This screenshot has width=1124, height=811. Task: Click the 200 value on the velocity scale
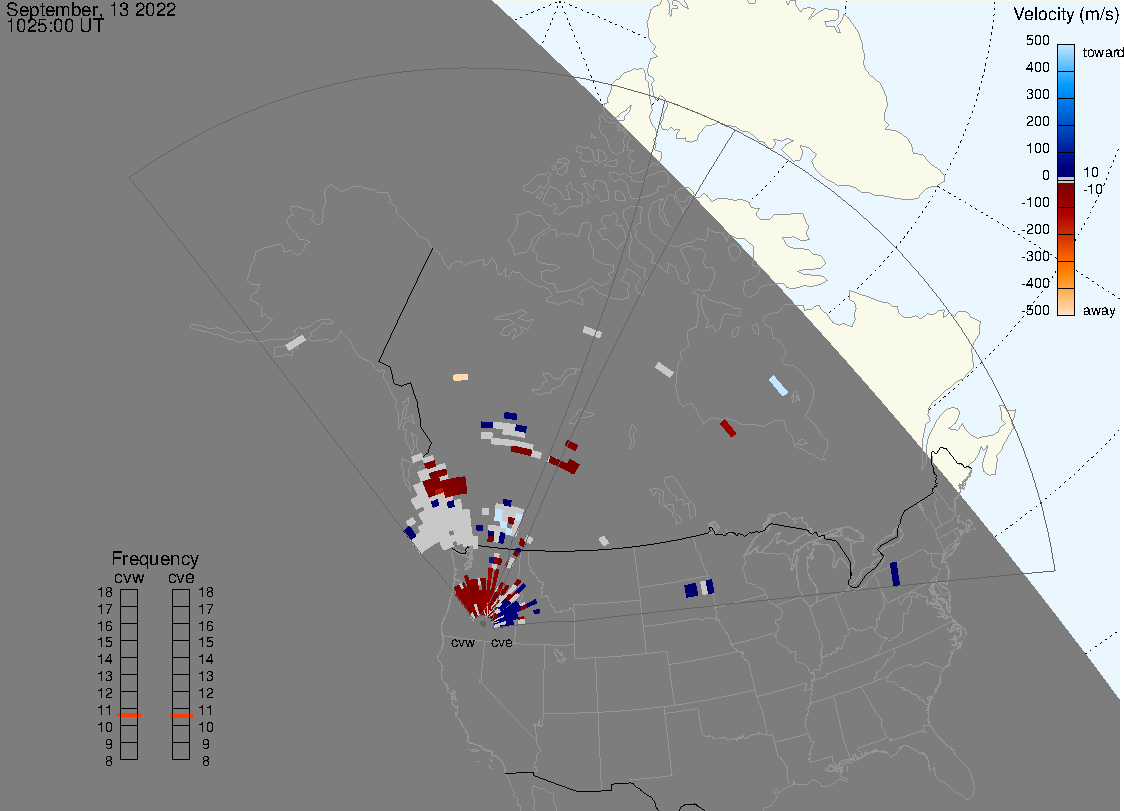coord(1038,121)
